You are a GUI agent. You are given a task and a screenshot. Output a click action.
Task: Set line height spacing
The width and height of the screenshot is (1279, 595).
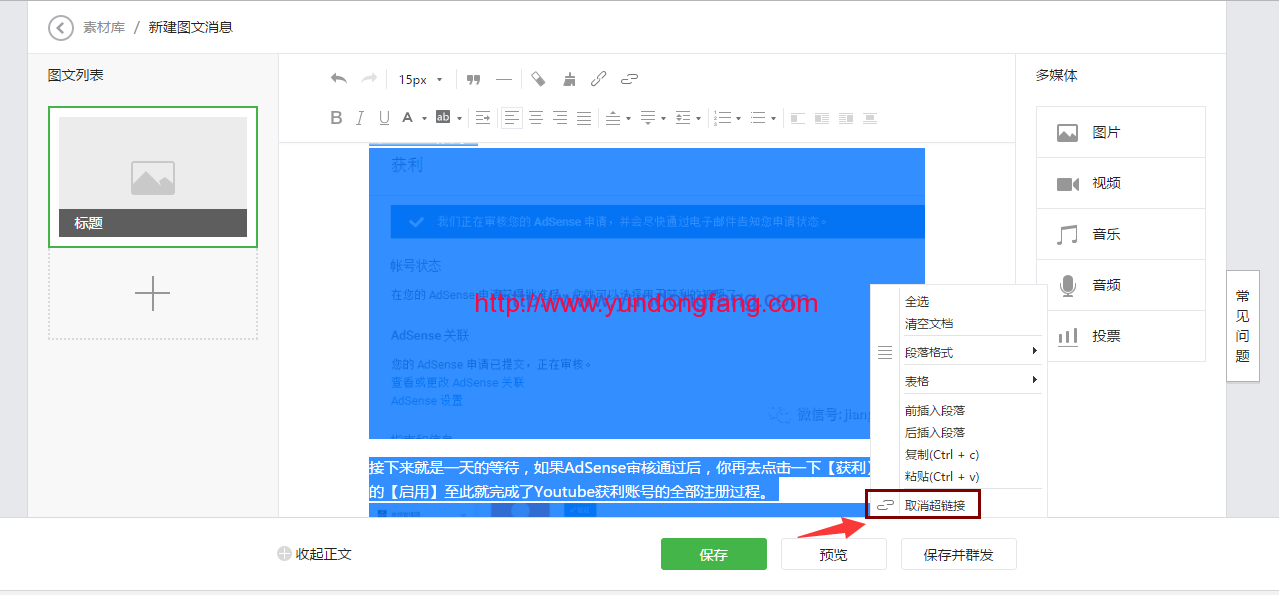point(683,118)
